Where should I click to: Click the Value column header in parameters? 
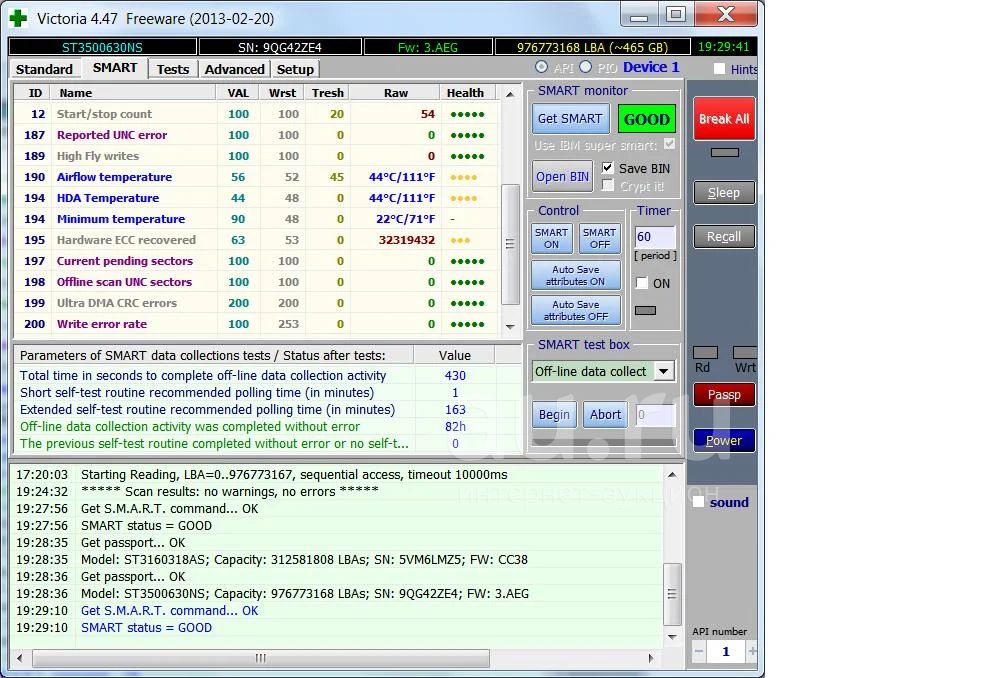pos(454,355)
